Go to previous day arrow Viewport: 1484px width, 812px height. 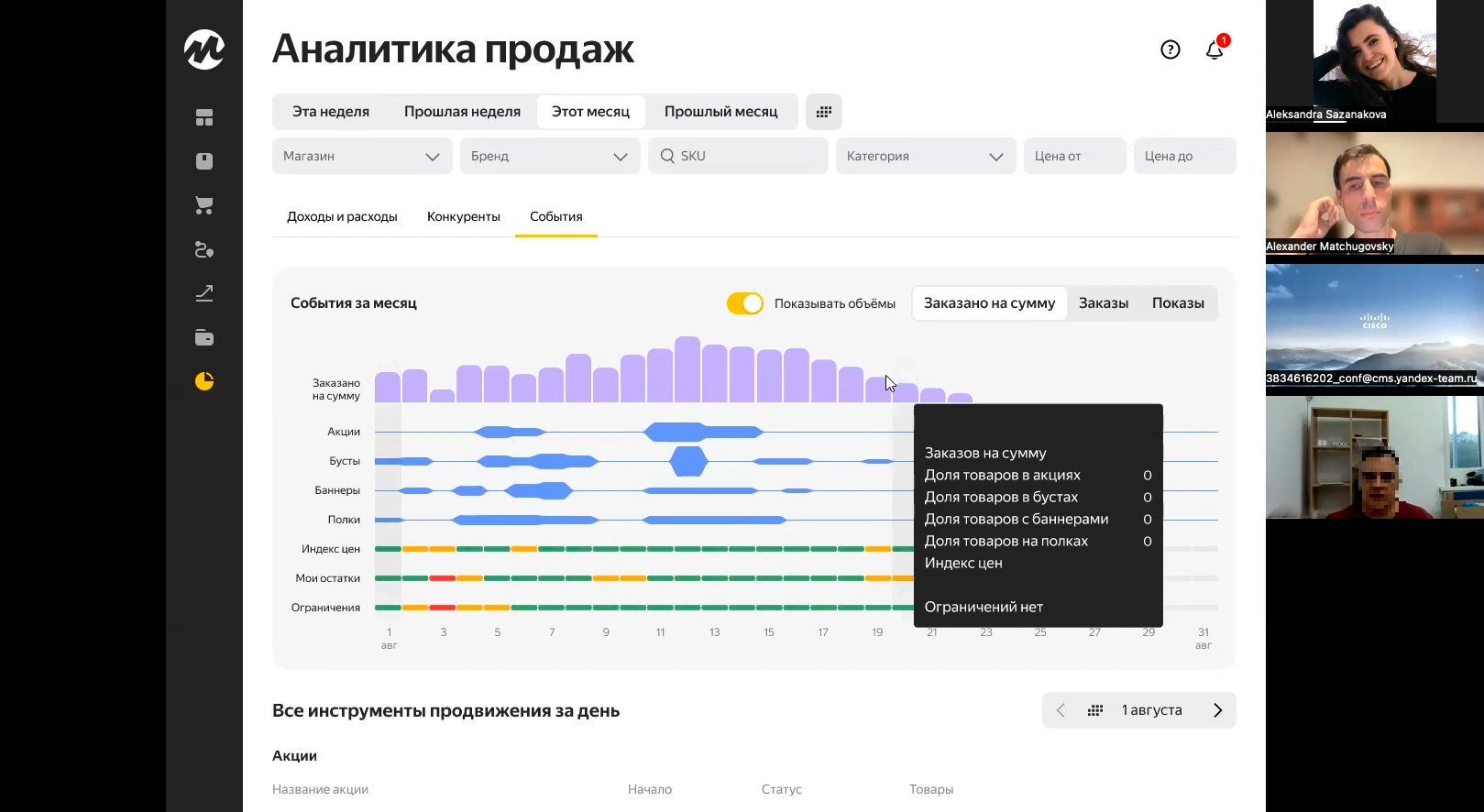[x=1061, y=710]
